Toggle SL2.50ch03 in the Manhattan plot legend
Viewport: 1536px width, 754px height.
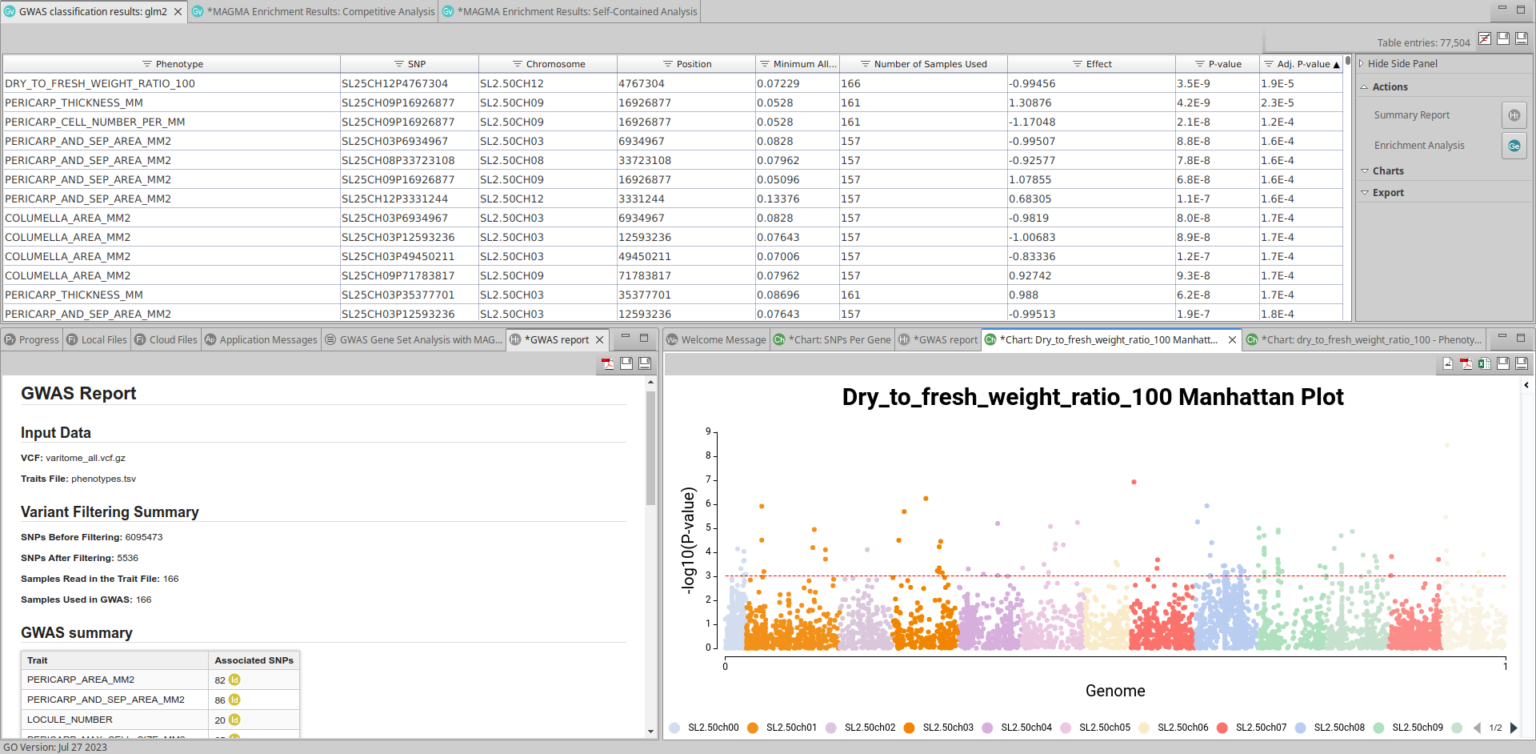click(945, 727)
